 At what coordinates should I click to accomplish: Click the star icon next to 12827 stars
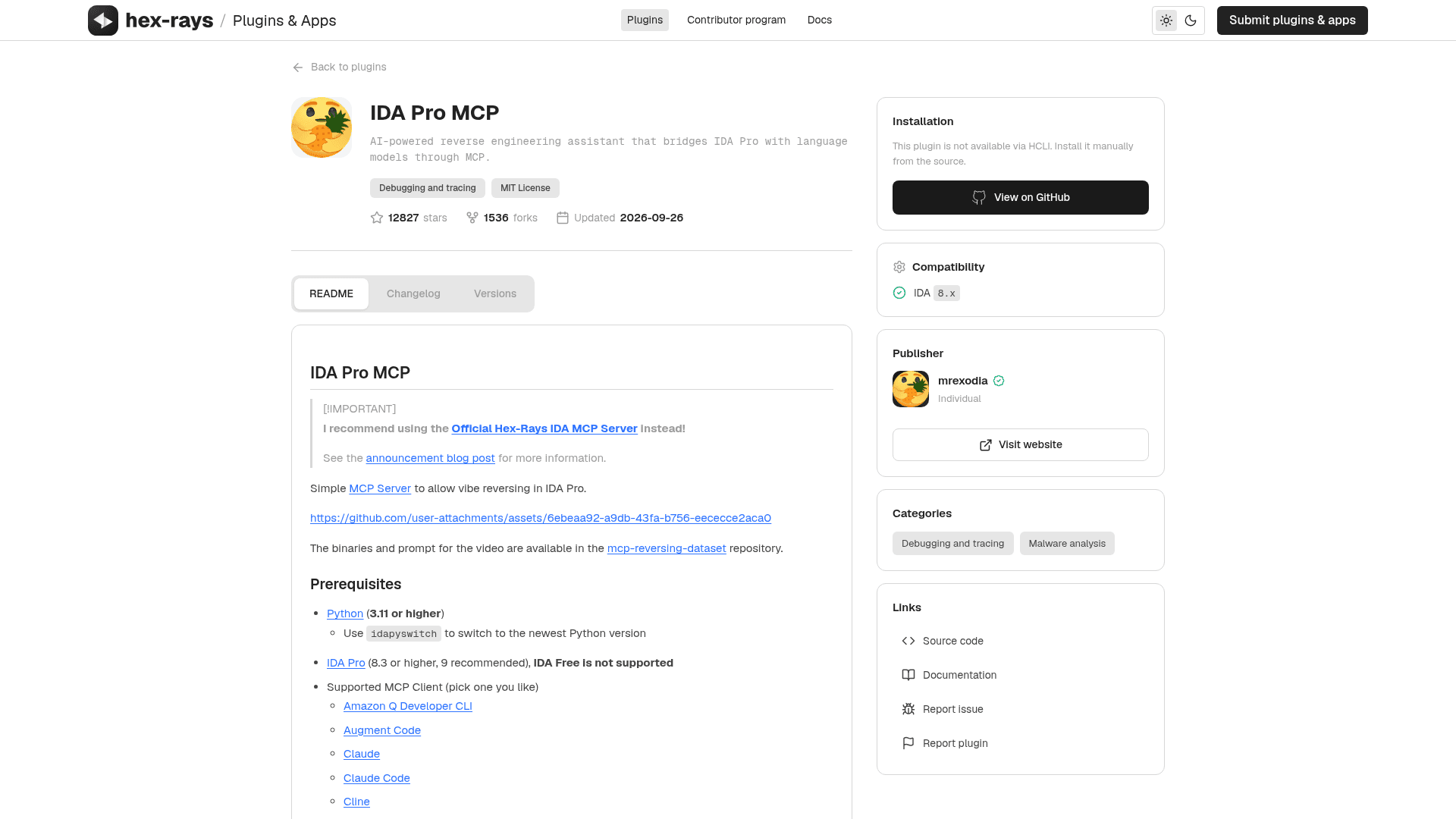click(x=377, y=218)
